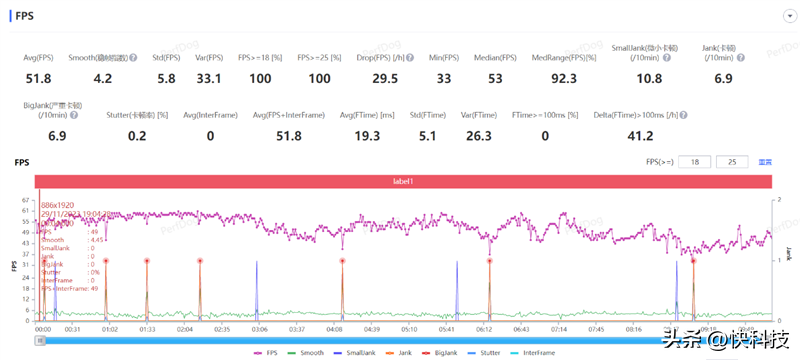Click help icon beside Delta(FTime)>100ms

pos(684,115)
